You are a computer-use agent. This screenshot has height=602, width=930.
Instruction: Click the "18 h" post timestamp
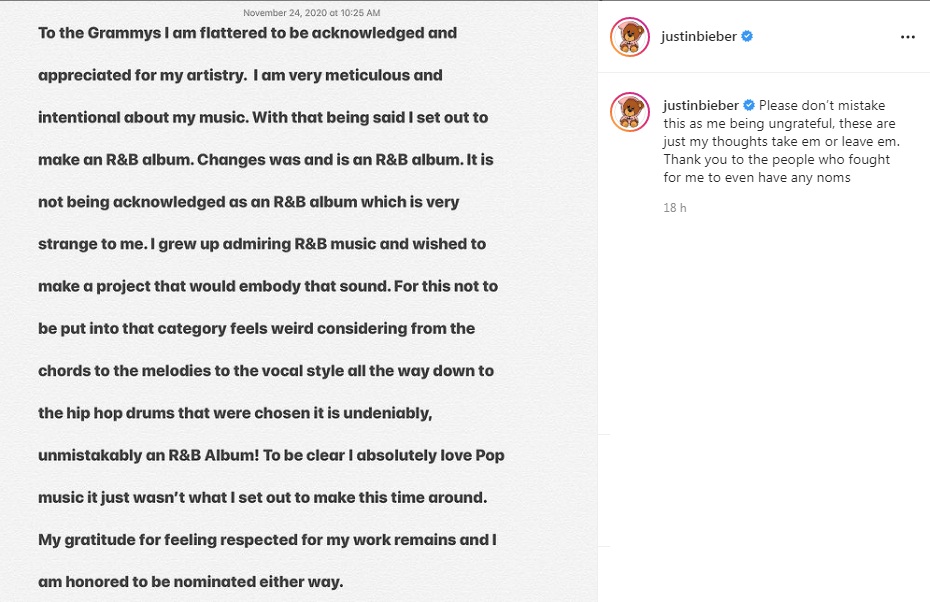[x=674, y=208]
